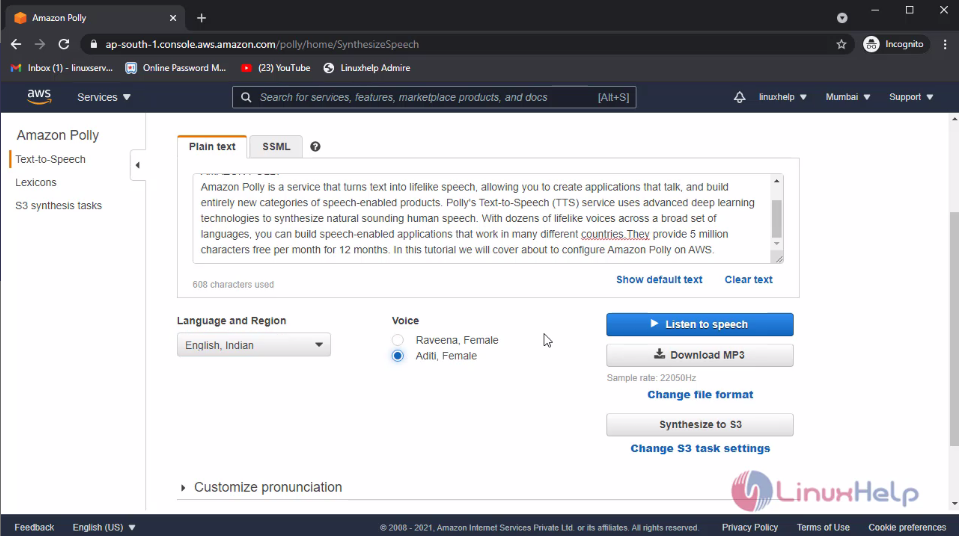Click the Synthesize to S3 button
The width and height of the screenshot is (959, 536).
point(700,425)
